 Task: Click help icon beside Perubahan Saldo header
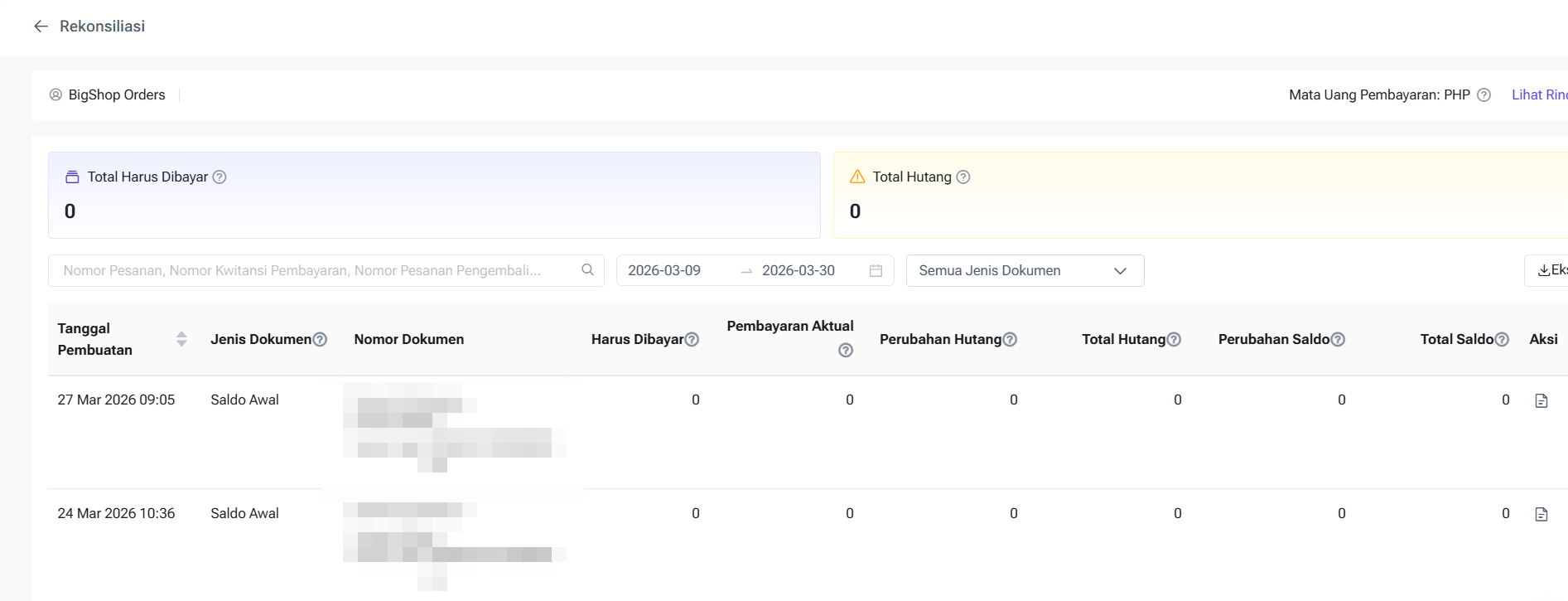point(1338,339)
